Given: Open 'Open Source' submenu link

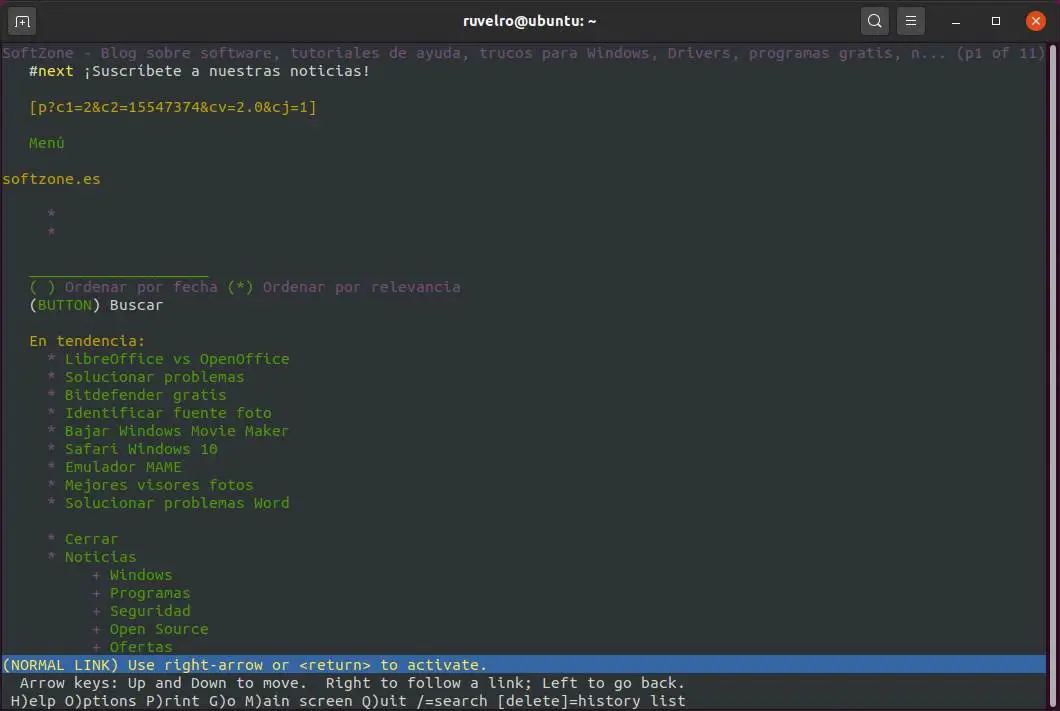Looking at the screenshot, I should point(159,629).
